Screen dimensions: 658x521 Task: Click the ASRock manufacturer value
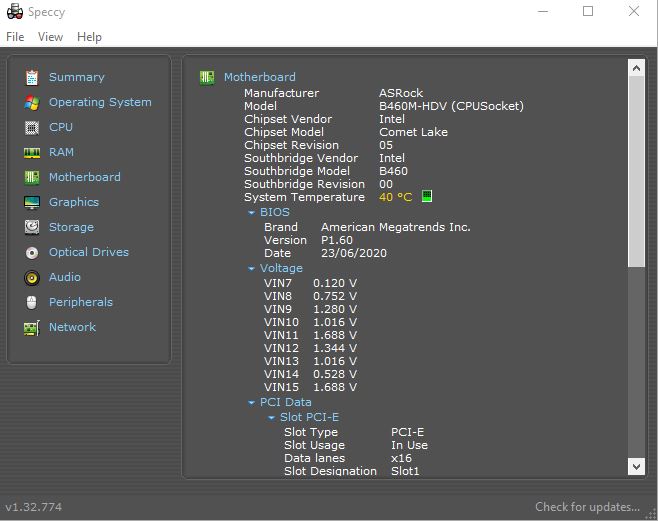pos(401,93)
